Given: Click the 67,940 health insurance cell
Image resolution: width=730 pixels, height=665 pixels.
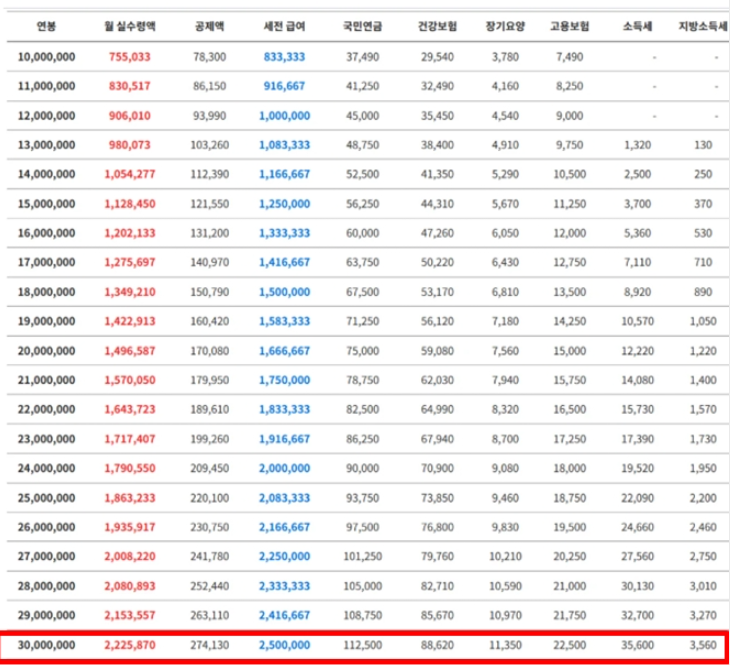Looking at the screenshot, I should coord(437,439).
